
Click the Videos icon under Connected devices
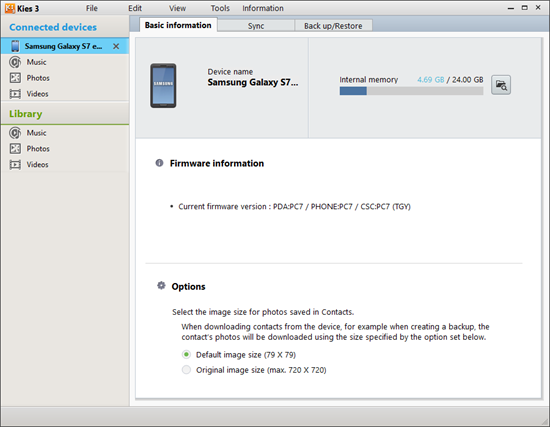pyautogui.click(x=15, y=94)
